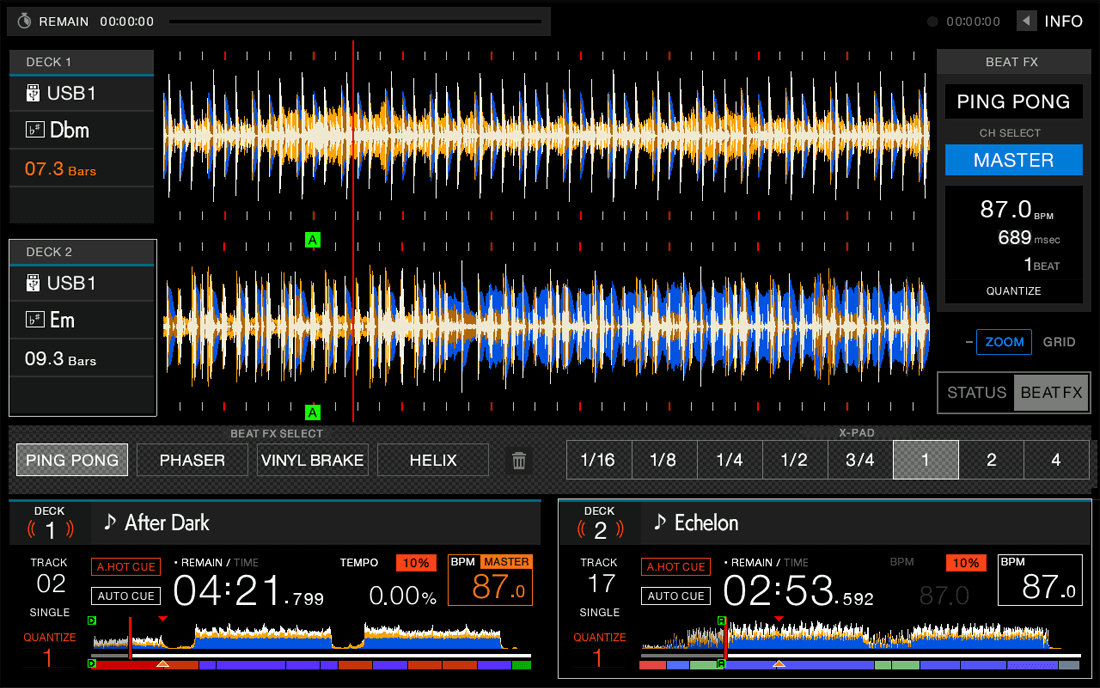1100x688 pixels.
Task: Click the trash icon in Beat FX Select
Action: [519, 460]
